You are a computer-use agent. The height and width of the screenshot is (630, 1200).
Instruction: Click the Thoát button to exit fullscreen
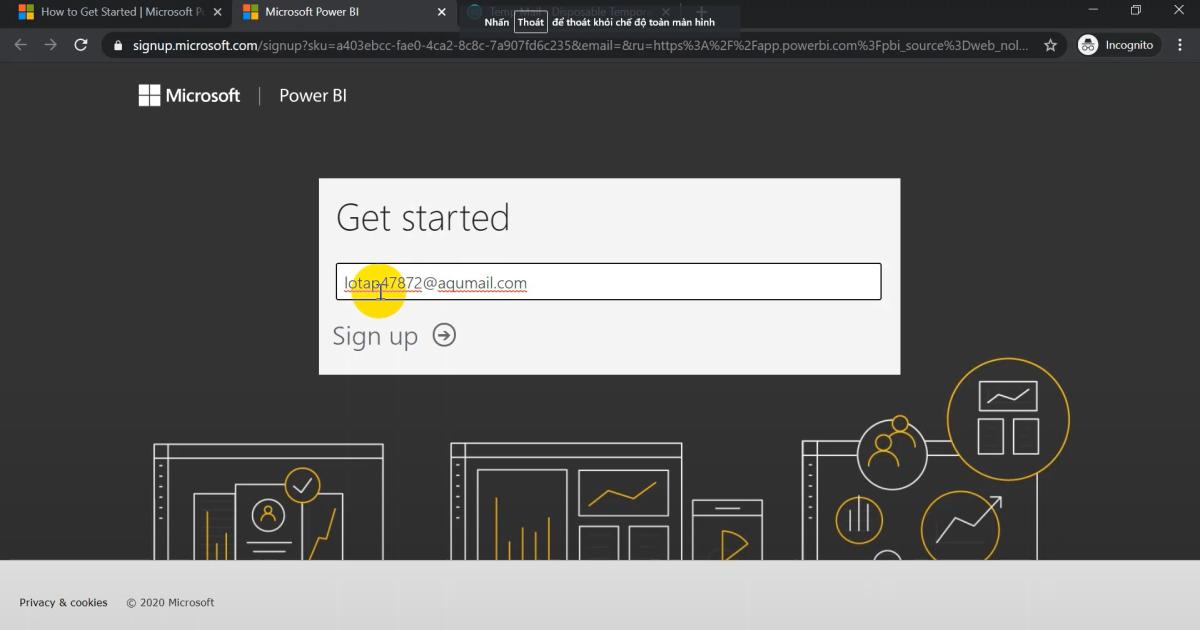pos(531,21)
